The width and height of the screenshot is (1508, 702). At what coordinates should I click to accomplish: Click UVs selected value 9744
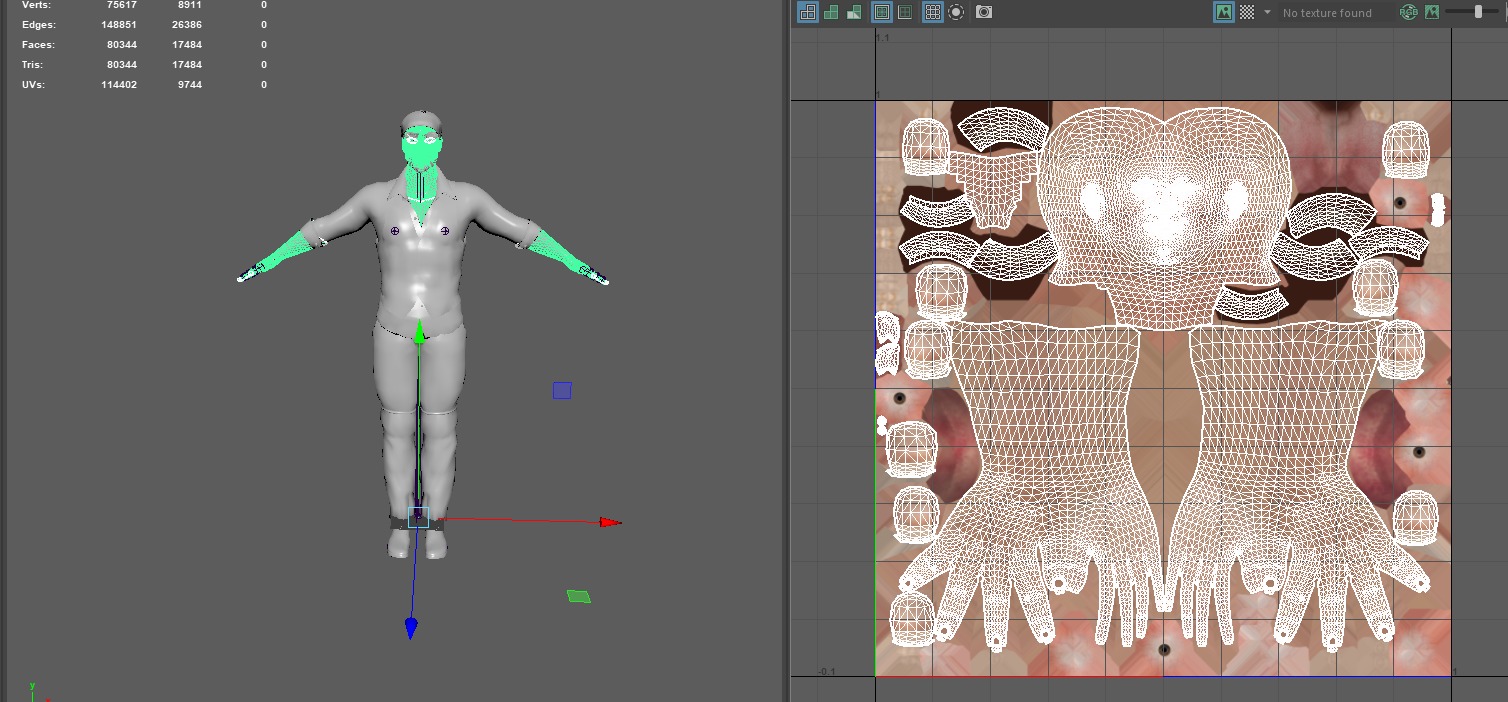click(x=189, y=84)
